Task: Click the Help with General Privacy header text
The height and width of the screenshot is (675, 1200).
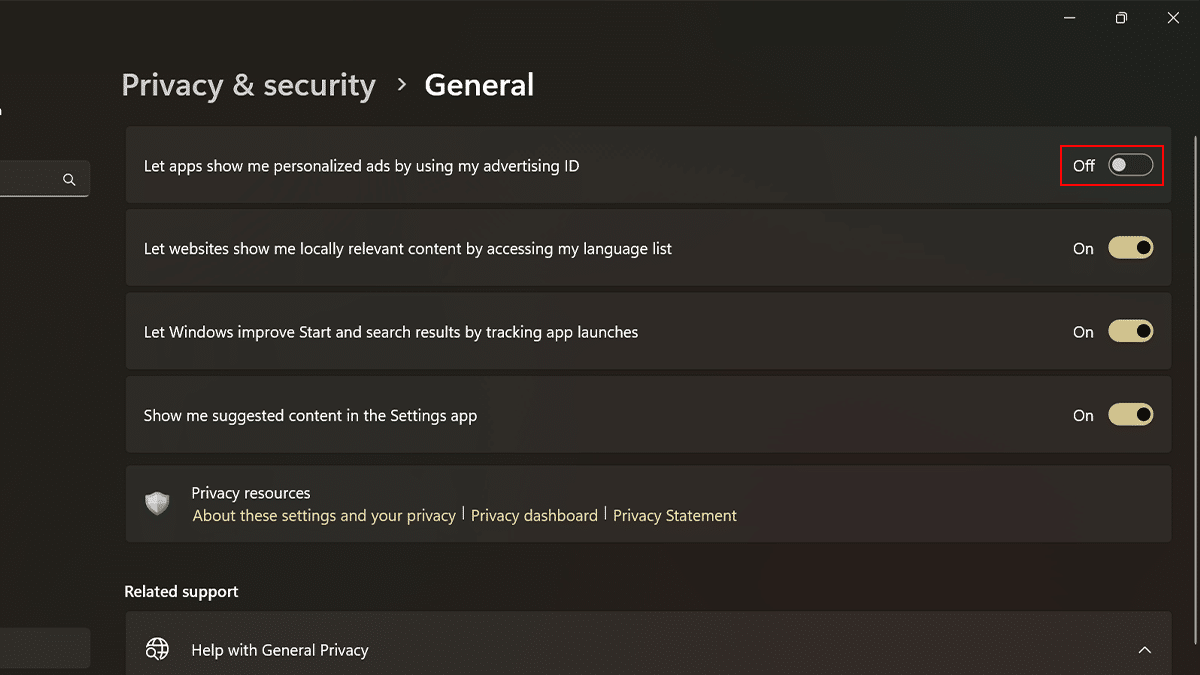Action: click(x=280, y=650)
